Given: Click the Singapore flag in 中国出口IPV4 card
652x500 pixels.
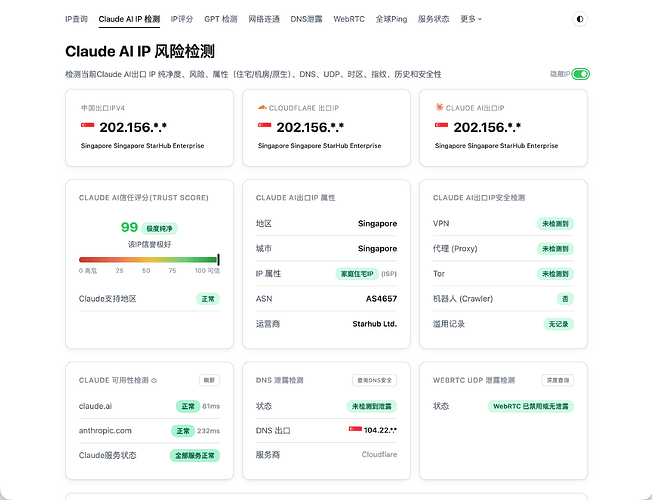Looking at the screenshot, I should (87, 125).
